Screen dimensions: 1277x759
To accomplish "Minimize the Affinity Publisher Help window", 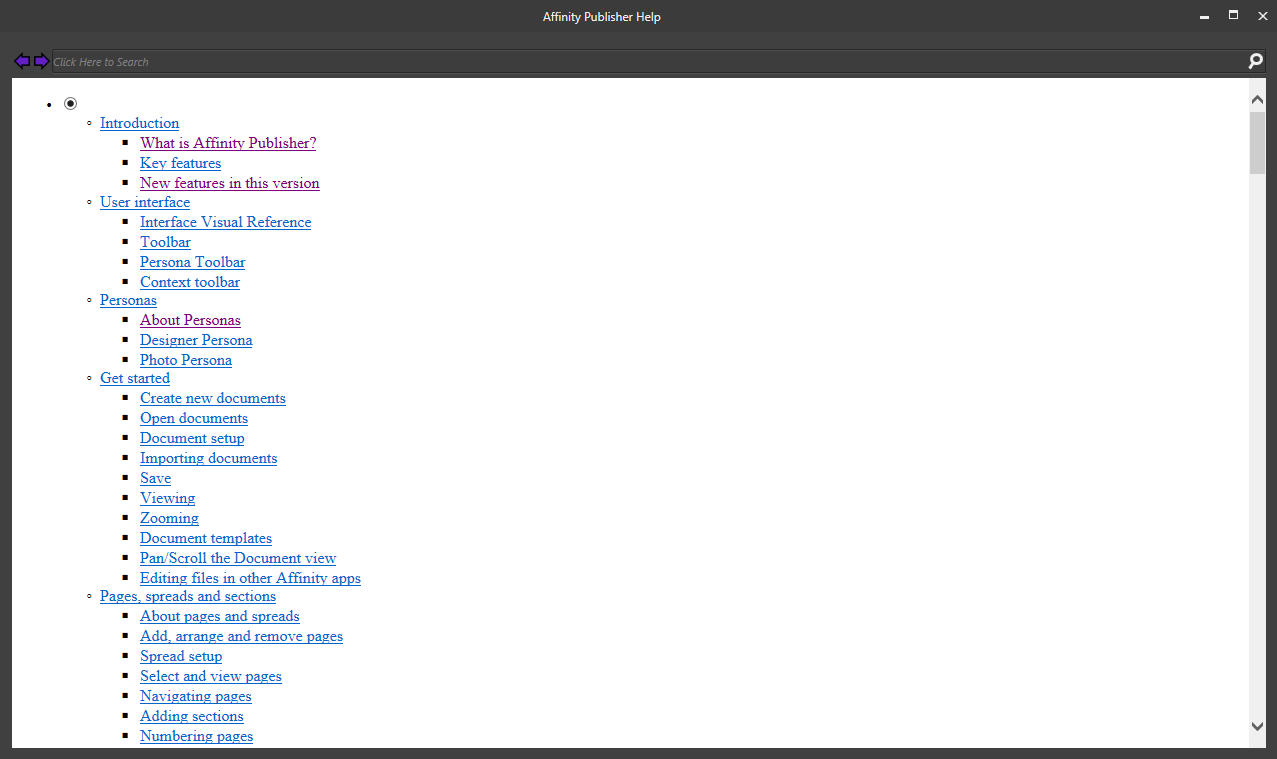I will [x=1204, y=17].
